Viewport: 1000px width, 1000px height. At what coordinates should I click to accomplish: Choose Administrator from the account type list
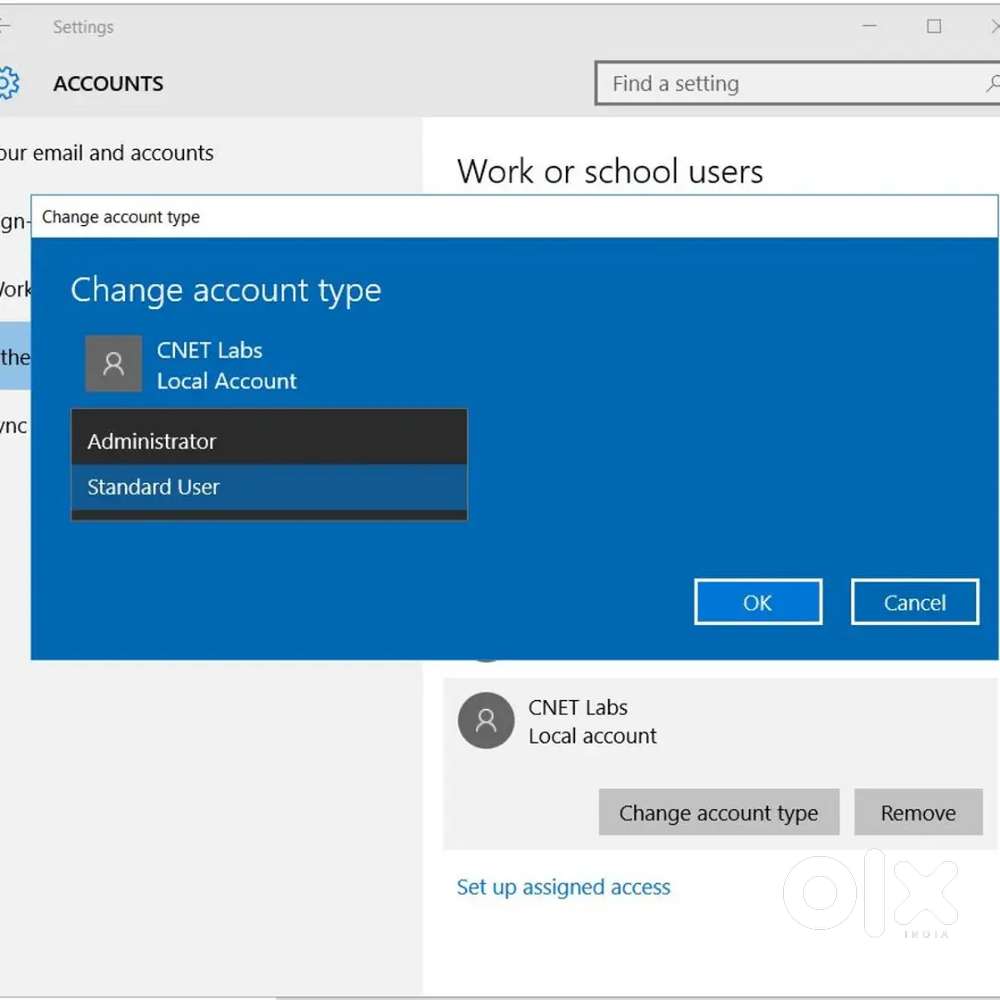pyautogui.click(x=268, y=441)
